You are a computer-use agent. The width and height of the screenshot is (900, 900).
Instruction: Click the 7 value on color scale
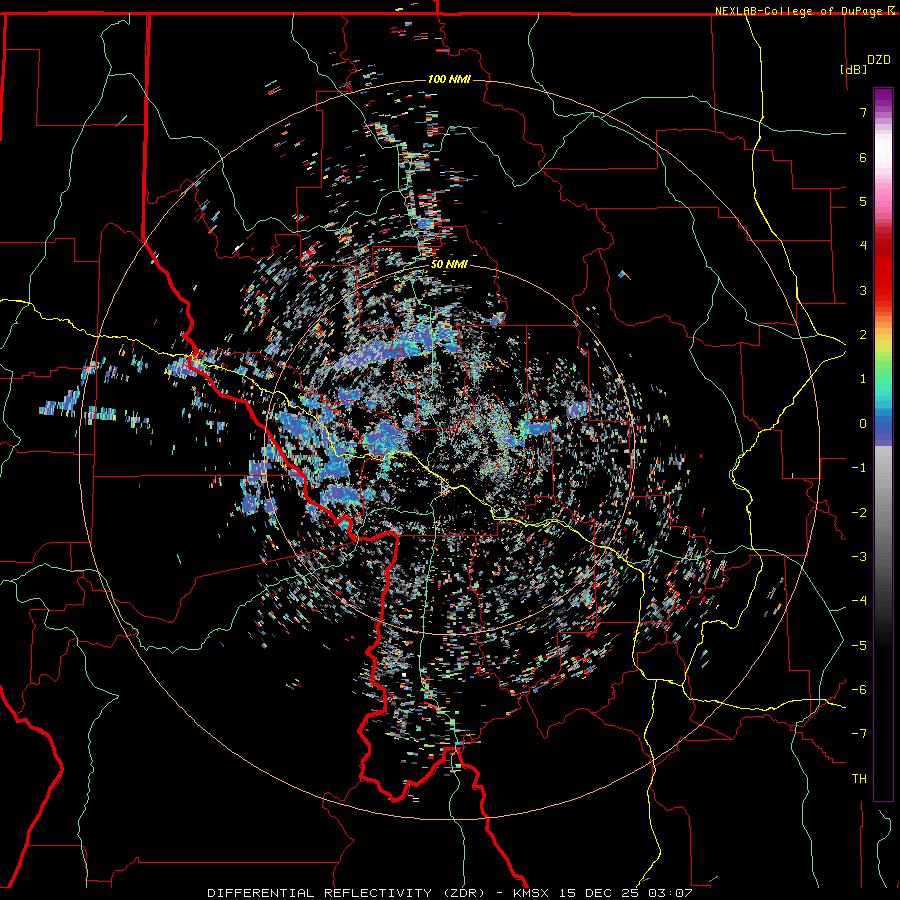click(x=863, y=112)
